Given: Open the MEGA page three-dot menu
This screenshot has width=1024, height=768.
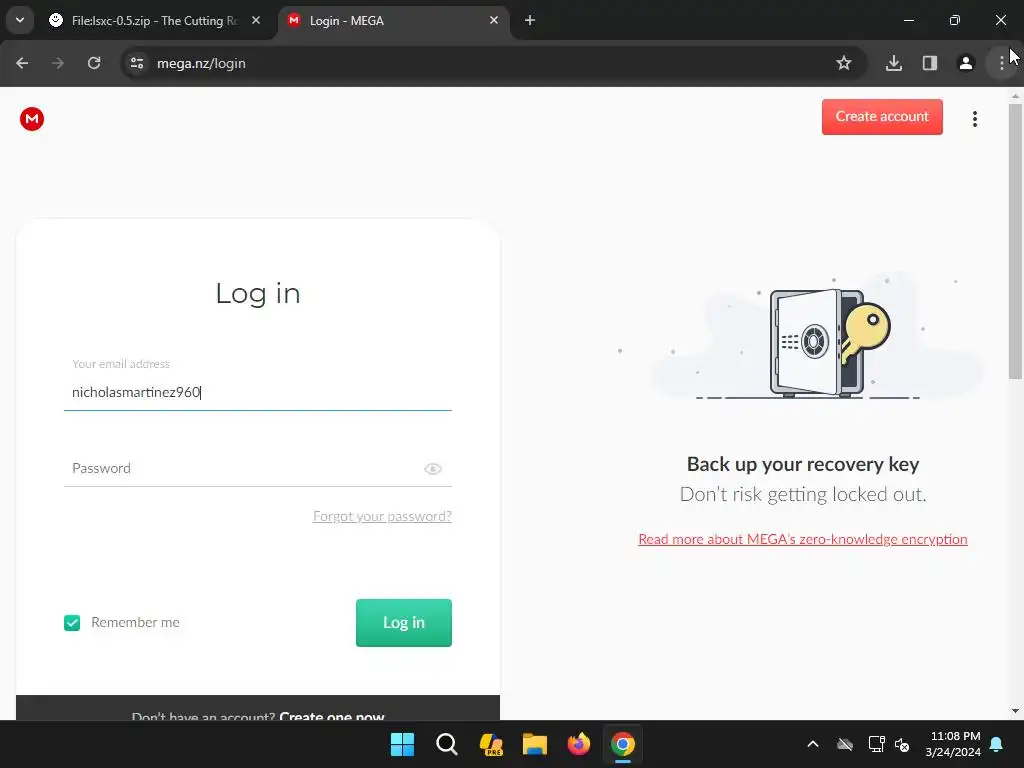Looking at the screenshot, I should pyautogui.click(x=974, y=119).
